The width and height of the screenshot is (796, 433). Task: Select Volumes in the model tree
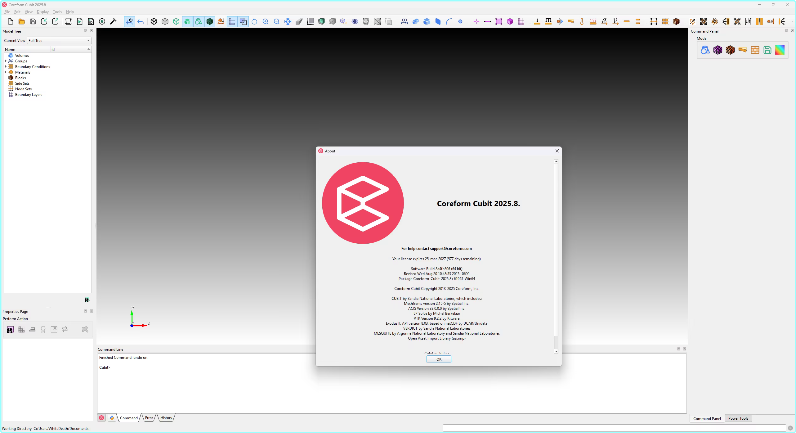point(21,55)
